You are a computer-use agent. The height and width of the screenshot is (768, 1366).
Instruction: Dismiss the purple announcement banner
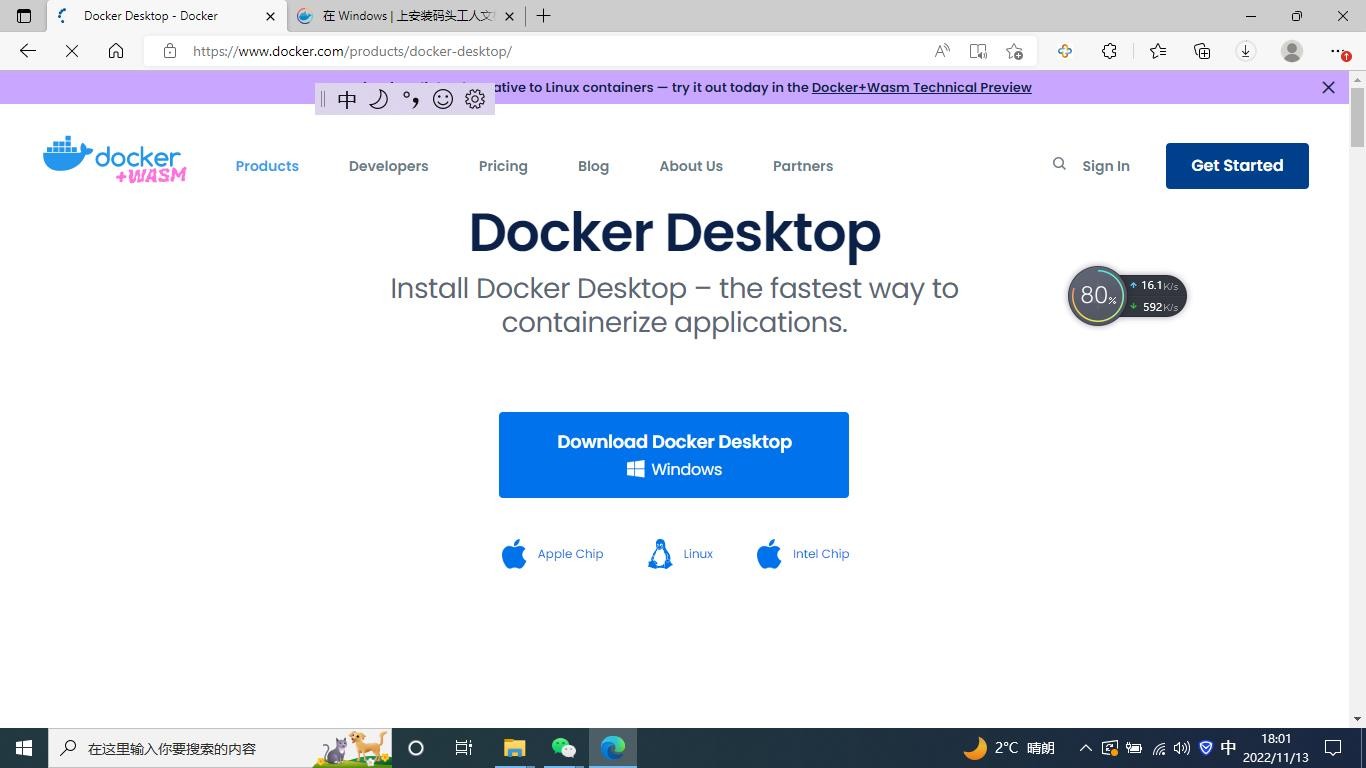1328,87
